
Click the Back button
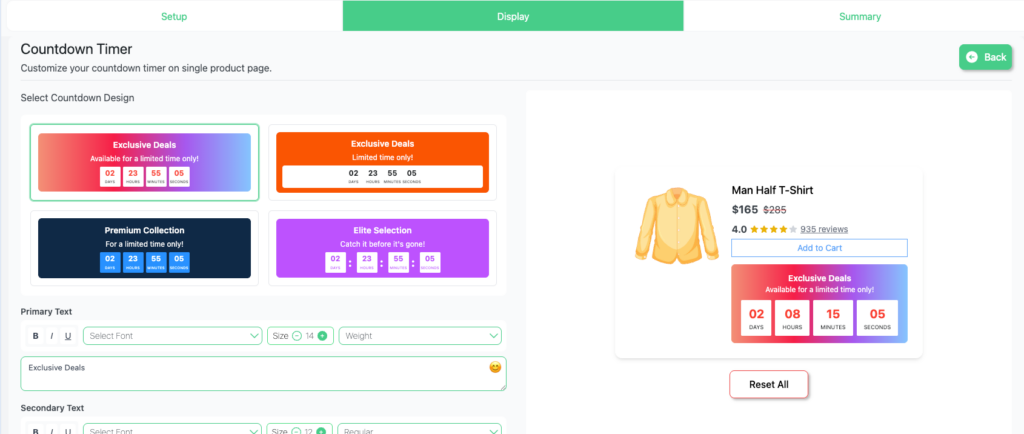(985, 57)
